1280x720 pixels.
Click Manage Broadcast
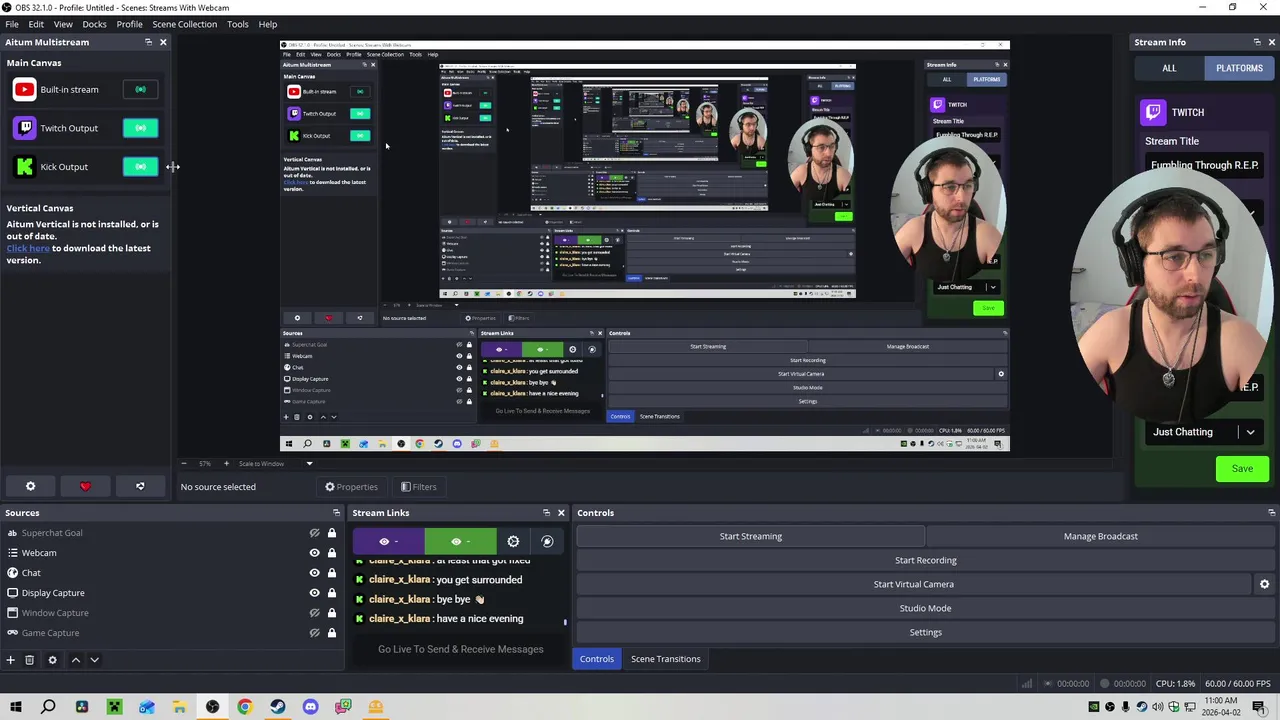tap(1100, 536)
